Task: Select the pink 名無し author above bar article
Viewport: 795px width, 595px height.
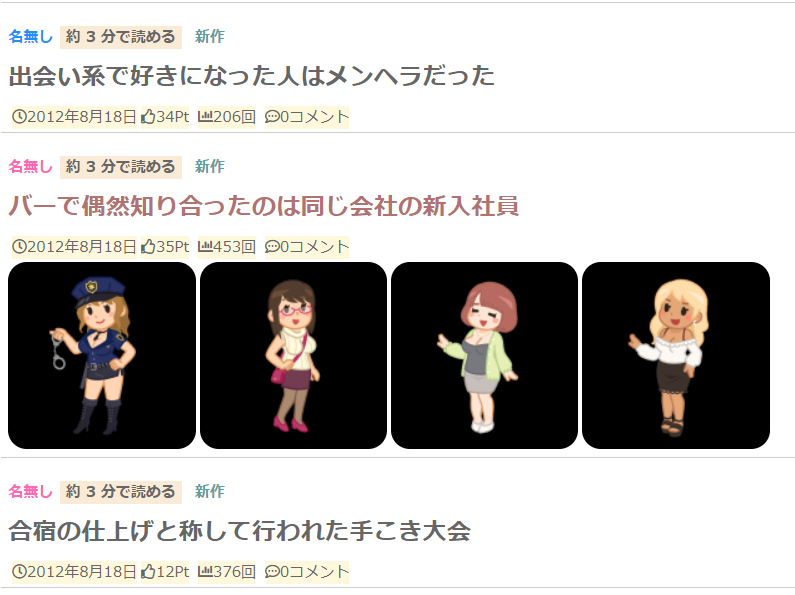Action: click(30, 166)
